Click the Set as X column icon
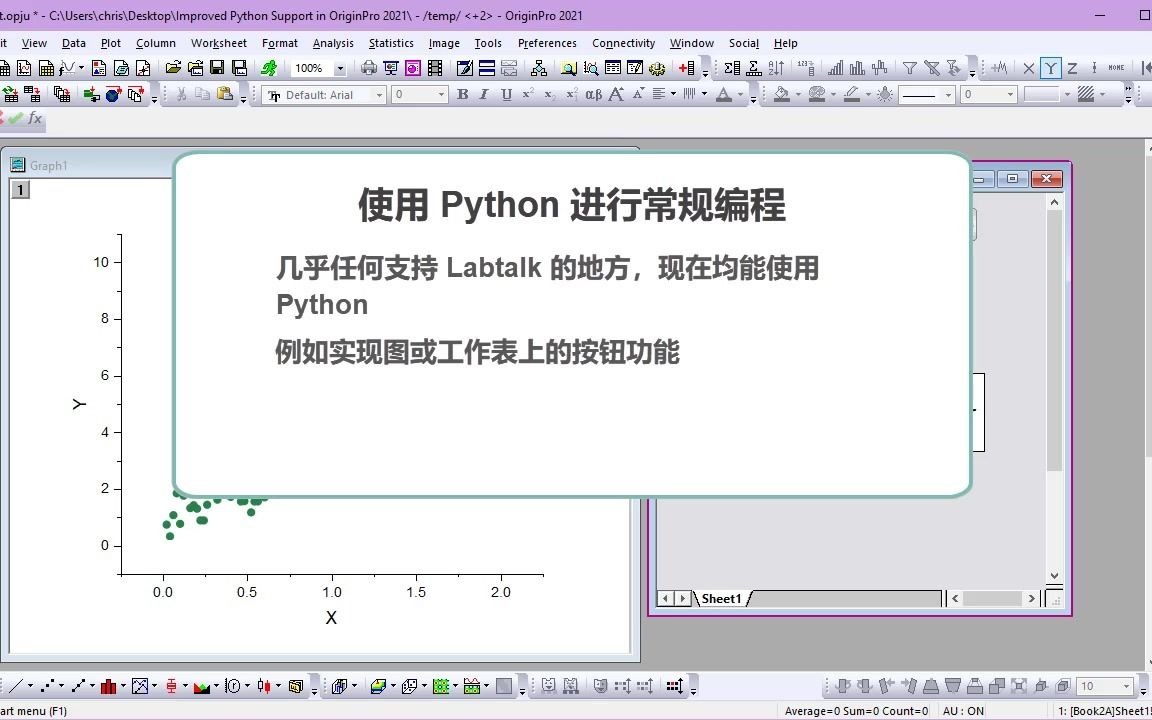1152x720 pixels. (x=1029, y=68)
